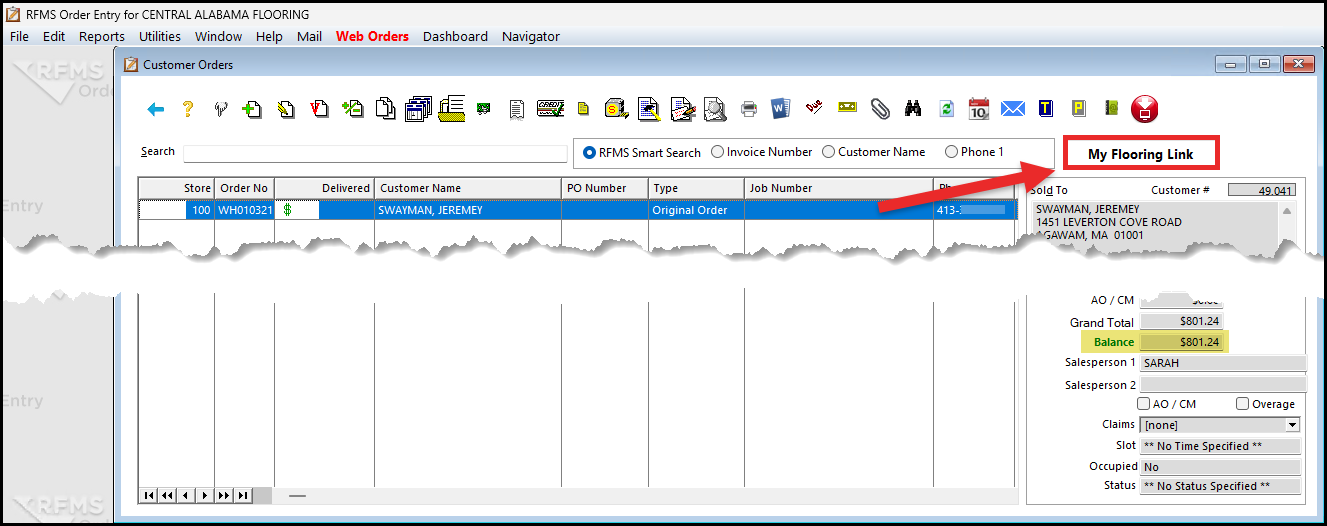The image size is (1327, 526).
Task: Go to previous record navigation button
Action: (x=186, y=495)
